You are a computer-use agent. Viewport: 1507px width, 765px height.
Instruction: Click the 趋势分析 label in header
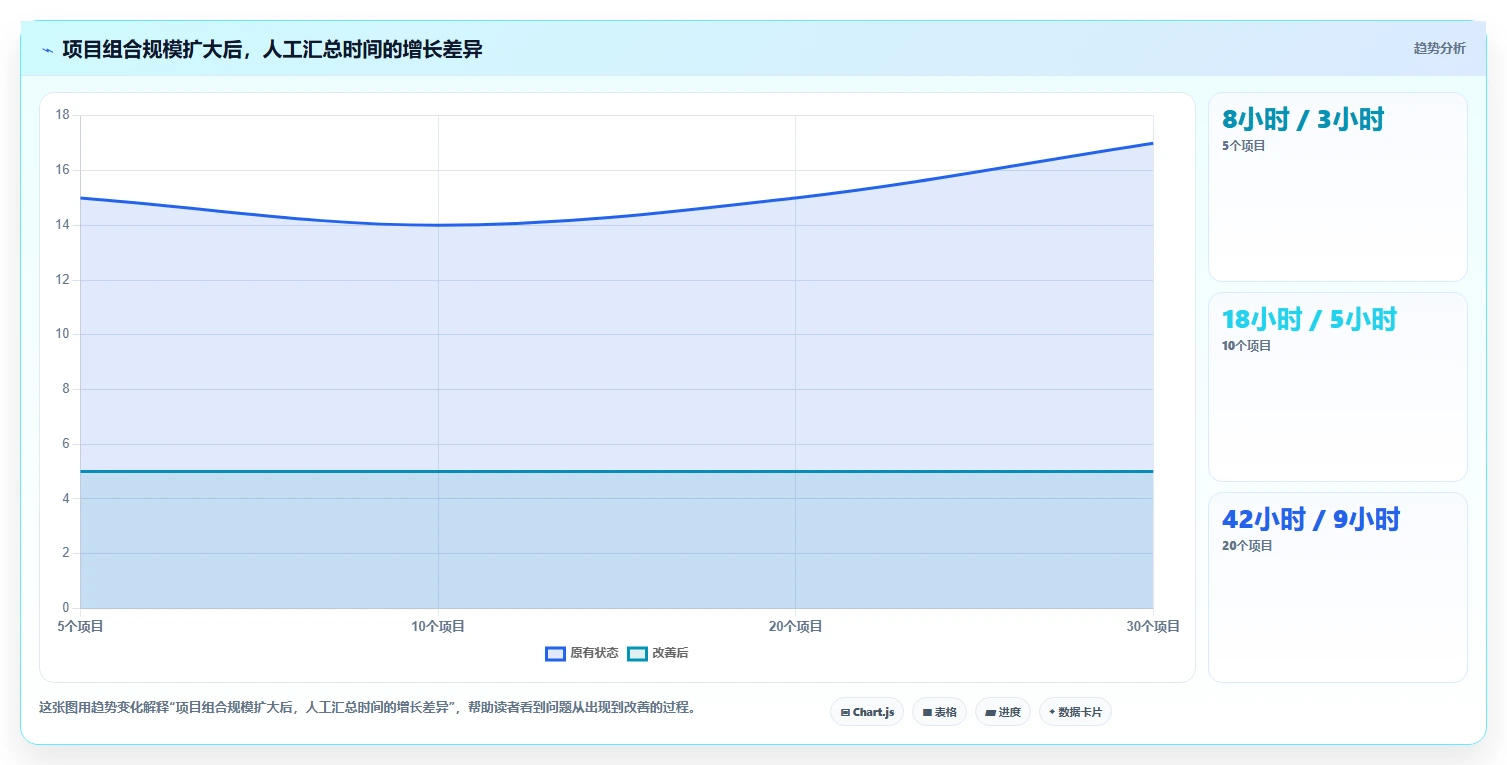pyautogui.click(x=1439, y=48)
